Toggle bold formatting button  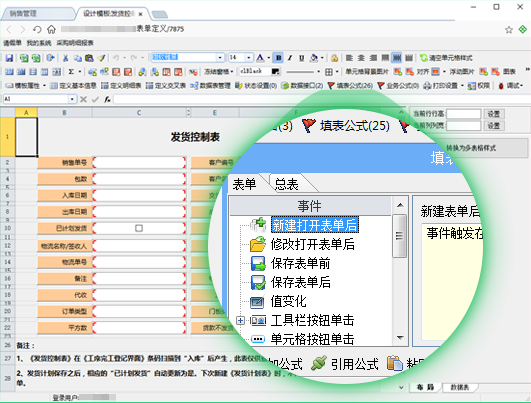[278, 58]
